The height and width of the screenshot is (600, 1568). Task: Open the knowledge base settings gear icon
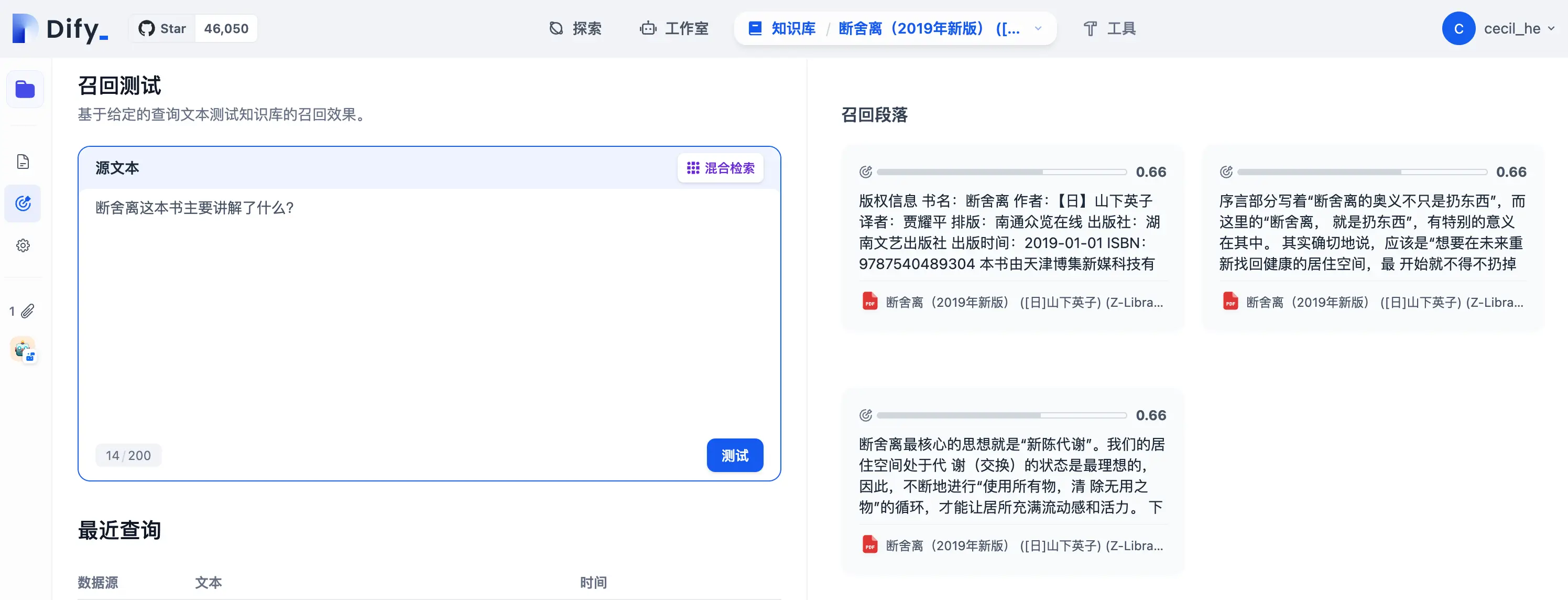(x=23, y=245)
